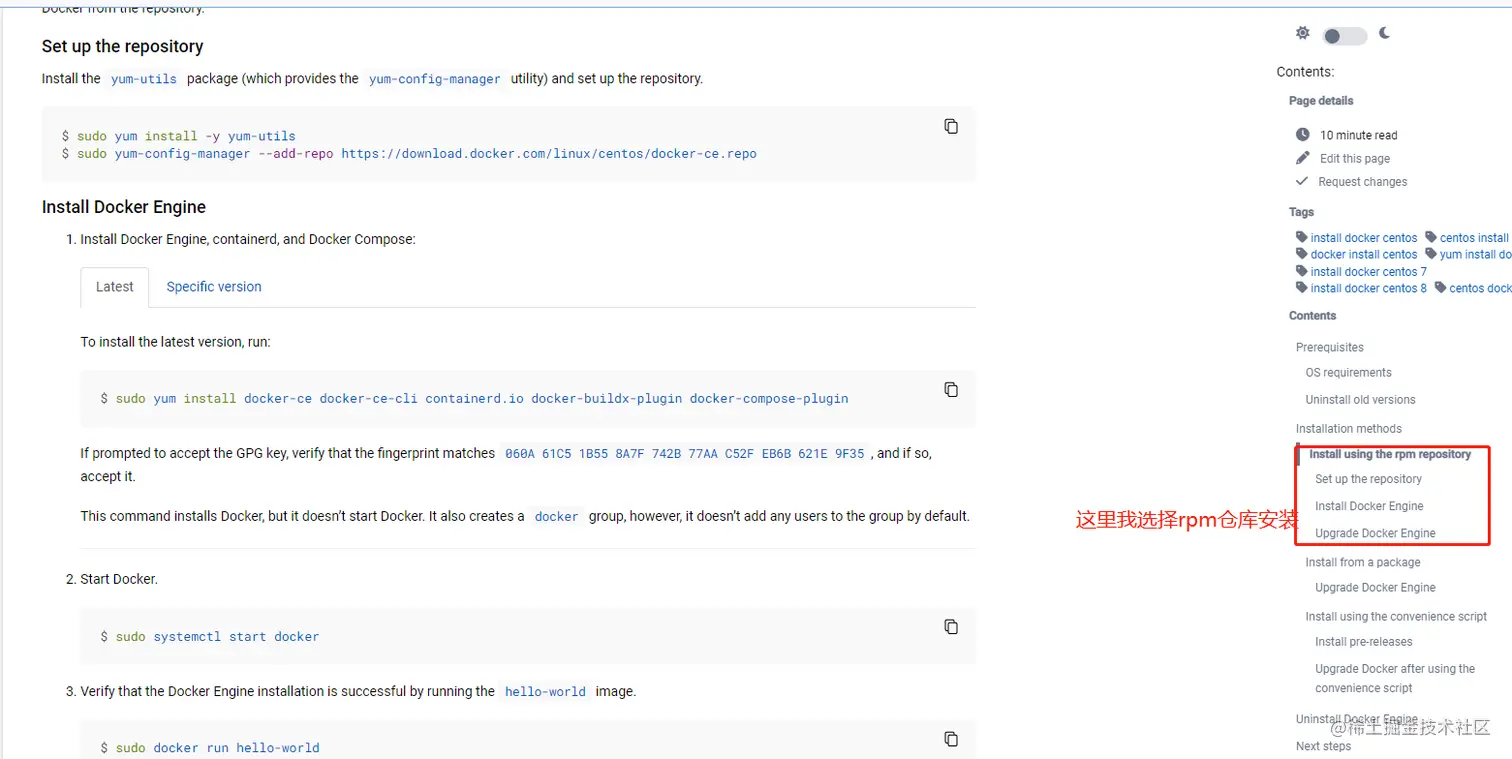Screen dimensions: 1512x759
Task: Go to Install Docker Engine contents entry
Action: point(1369,507)
